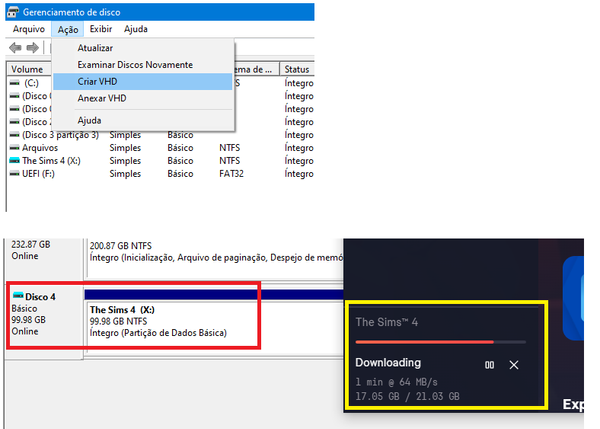The width and height of the screenshot is (600, 429).
Task: Click 17.05 GB / 21.03 GB progress text
Action: pos(407,396)
